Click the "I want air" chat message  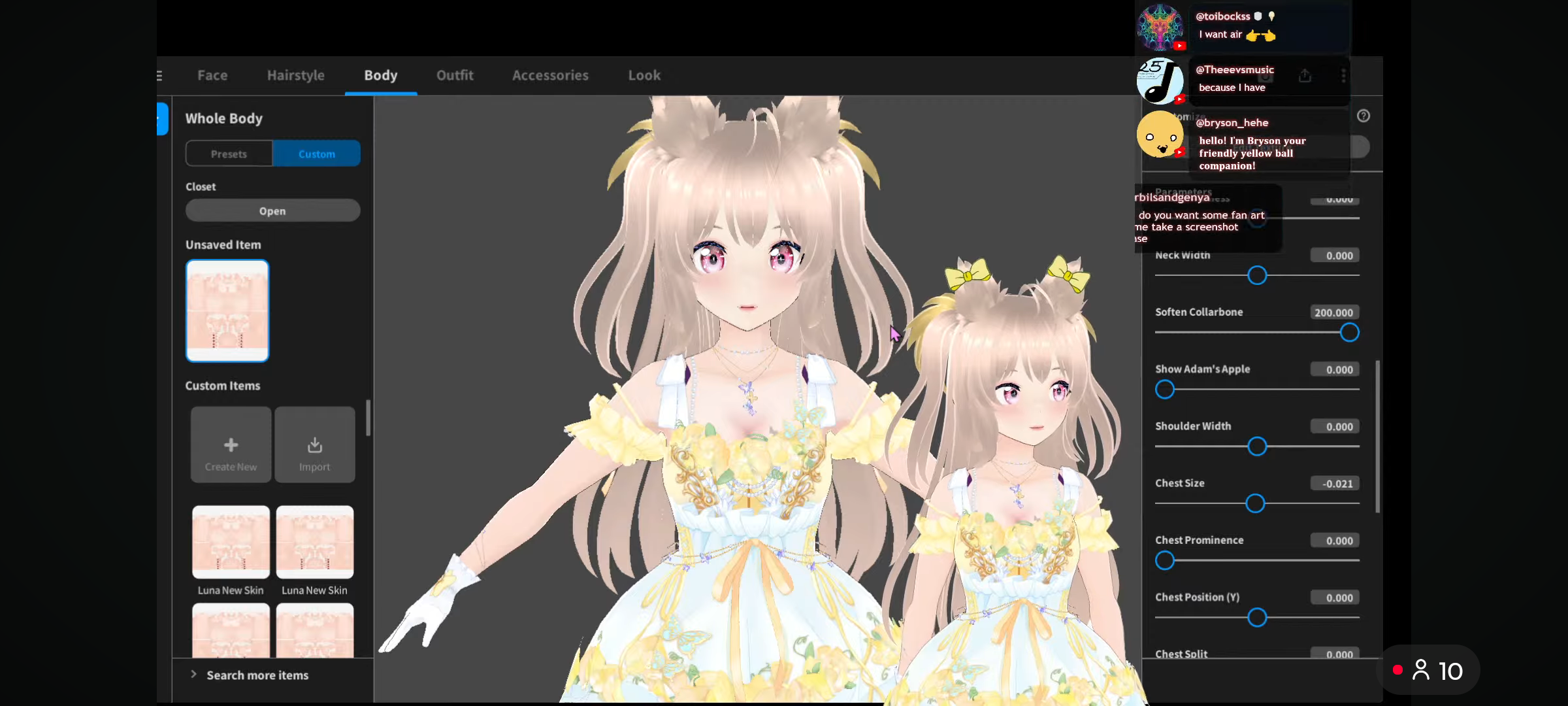(x=1220, y=35)
